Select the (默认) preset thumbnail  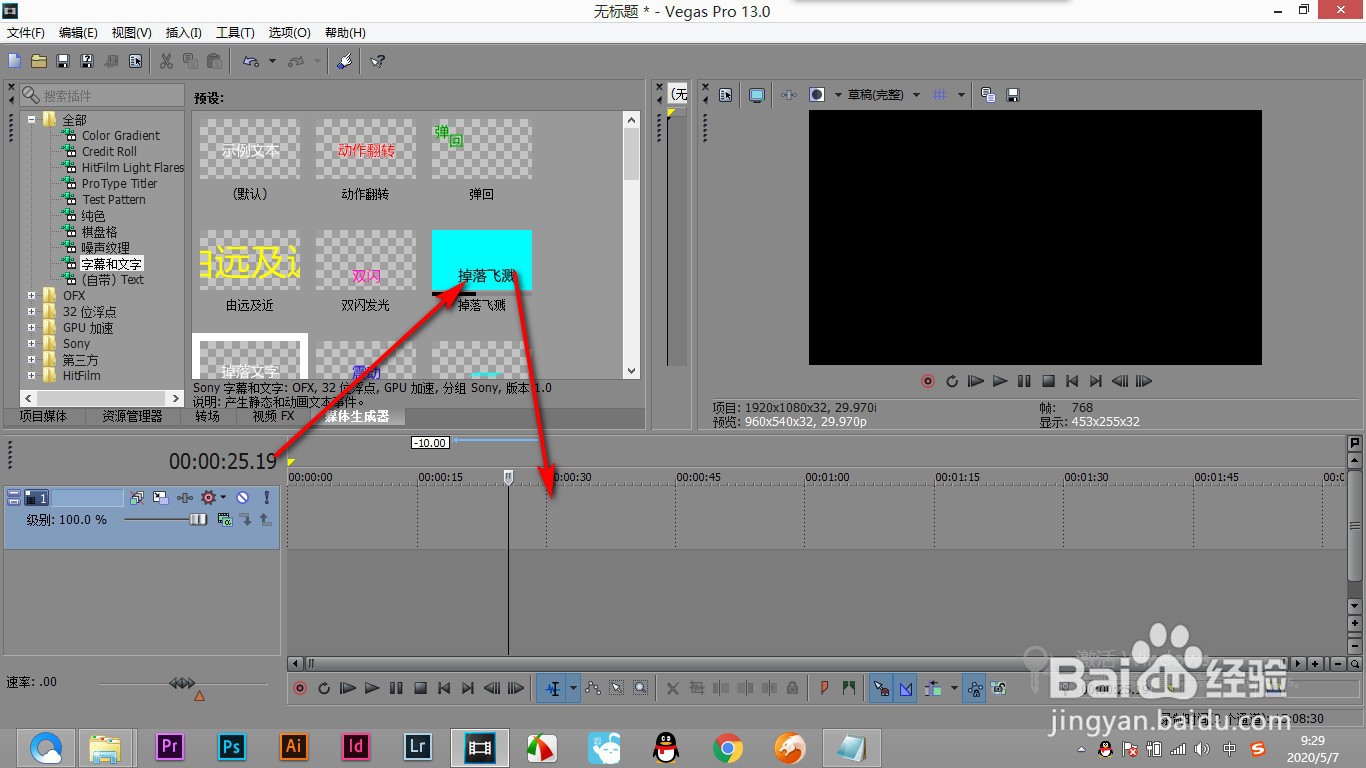tap(250, 150)
